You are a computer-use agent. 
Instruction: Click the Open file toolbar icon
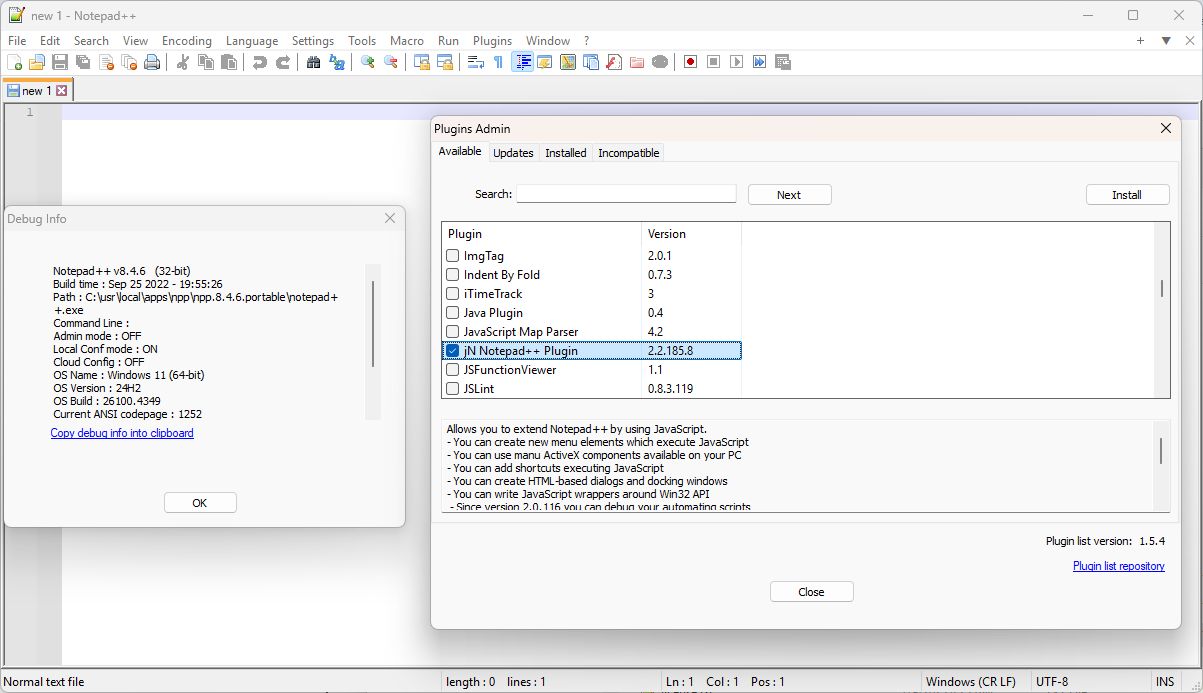(x=37, y=62)
